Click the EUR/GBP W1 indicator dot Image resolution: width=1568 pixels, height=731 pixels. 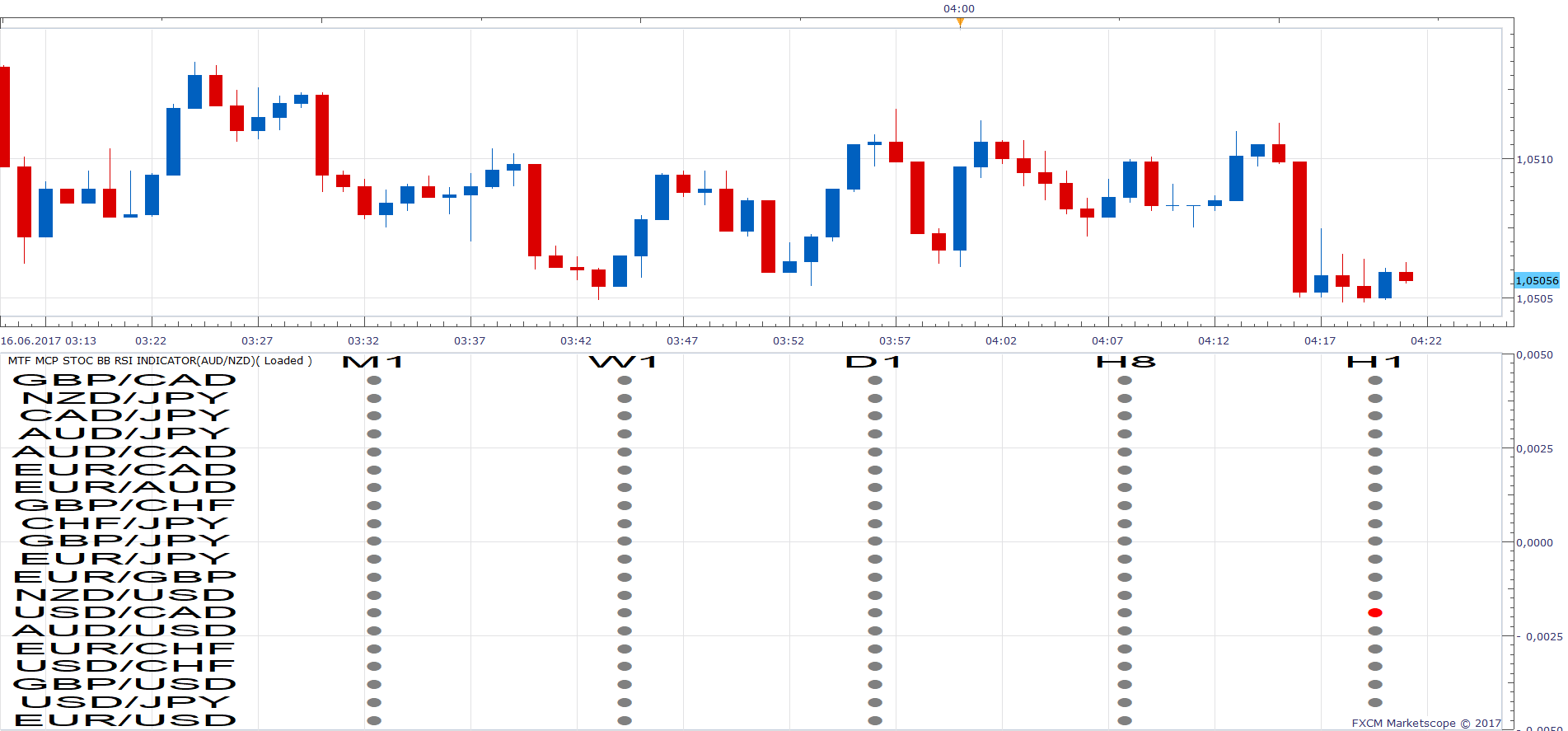[625, 578]
